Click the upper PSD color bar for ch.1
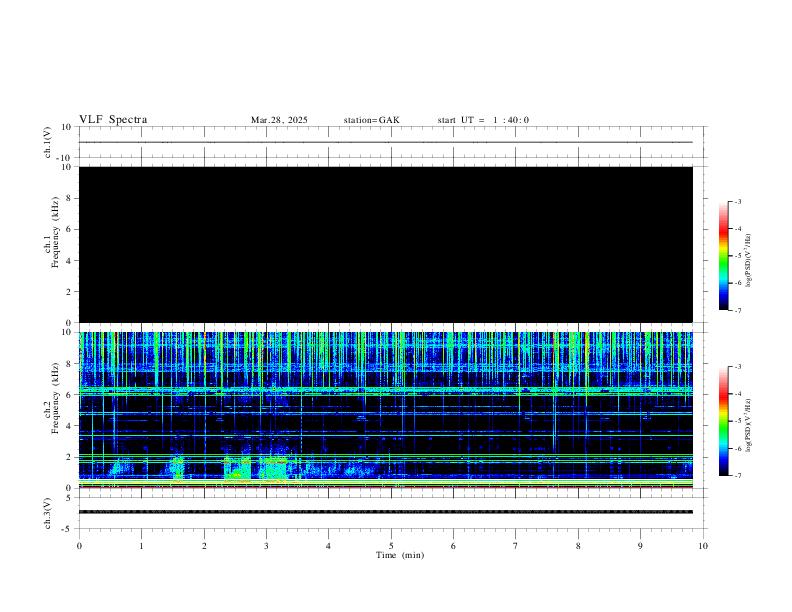This screenshot has width=792, height=612. point(724,256)
